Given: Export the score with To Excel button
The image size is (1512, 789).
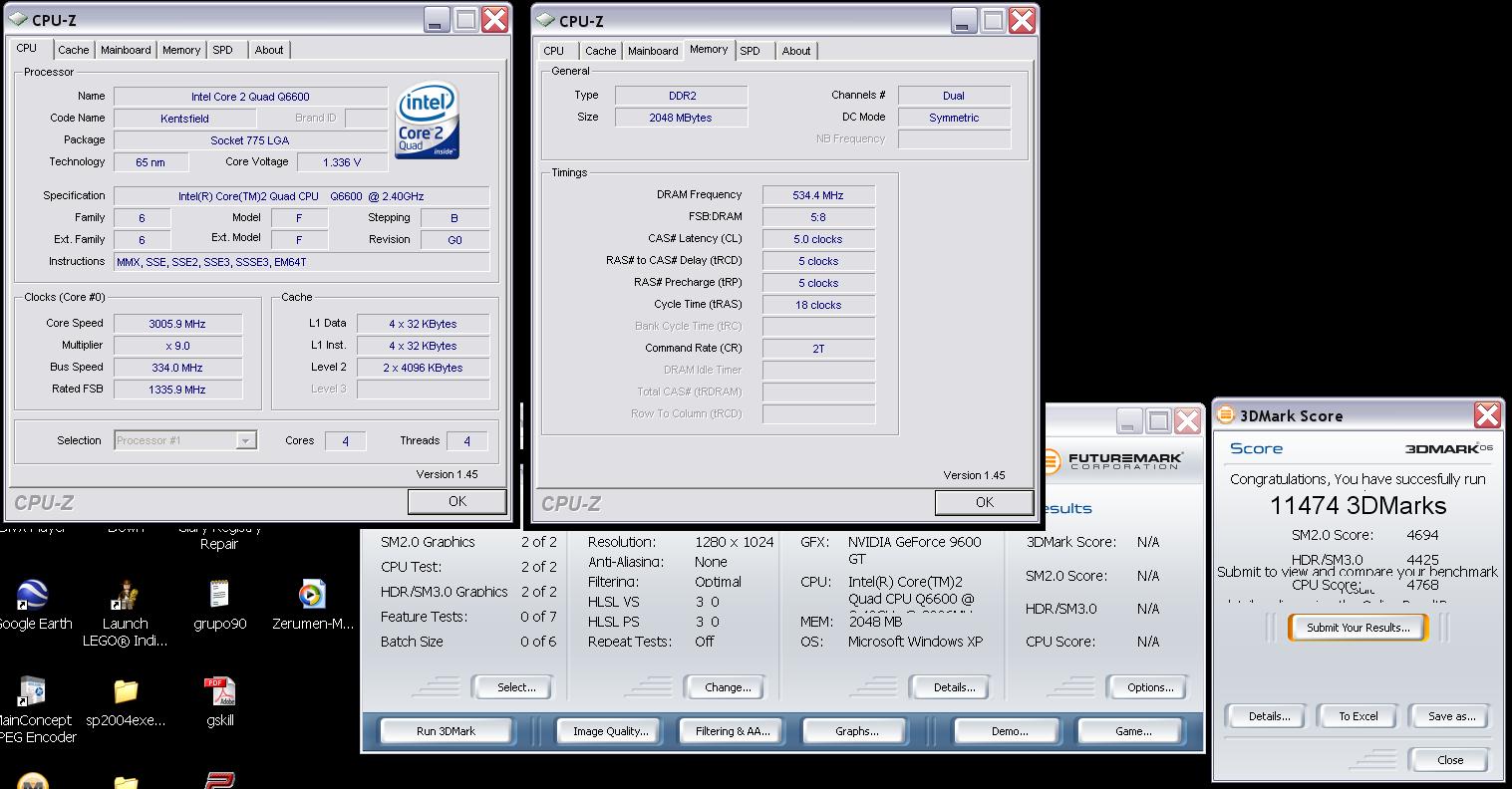Looking at the screenshot, I should (1358, 716).
